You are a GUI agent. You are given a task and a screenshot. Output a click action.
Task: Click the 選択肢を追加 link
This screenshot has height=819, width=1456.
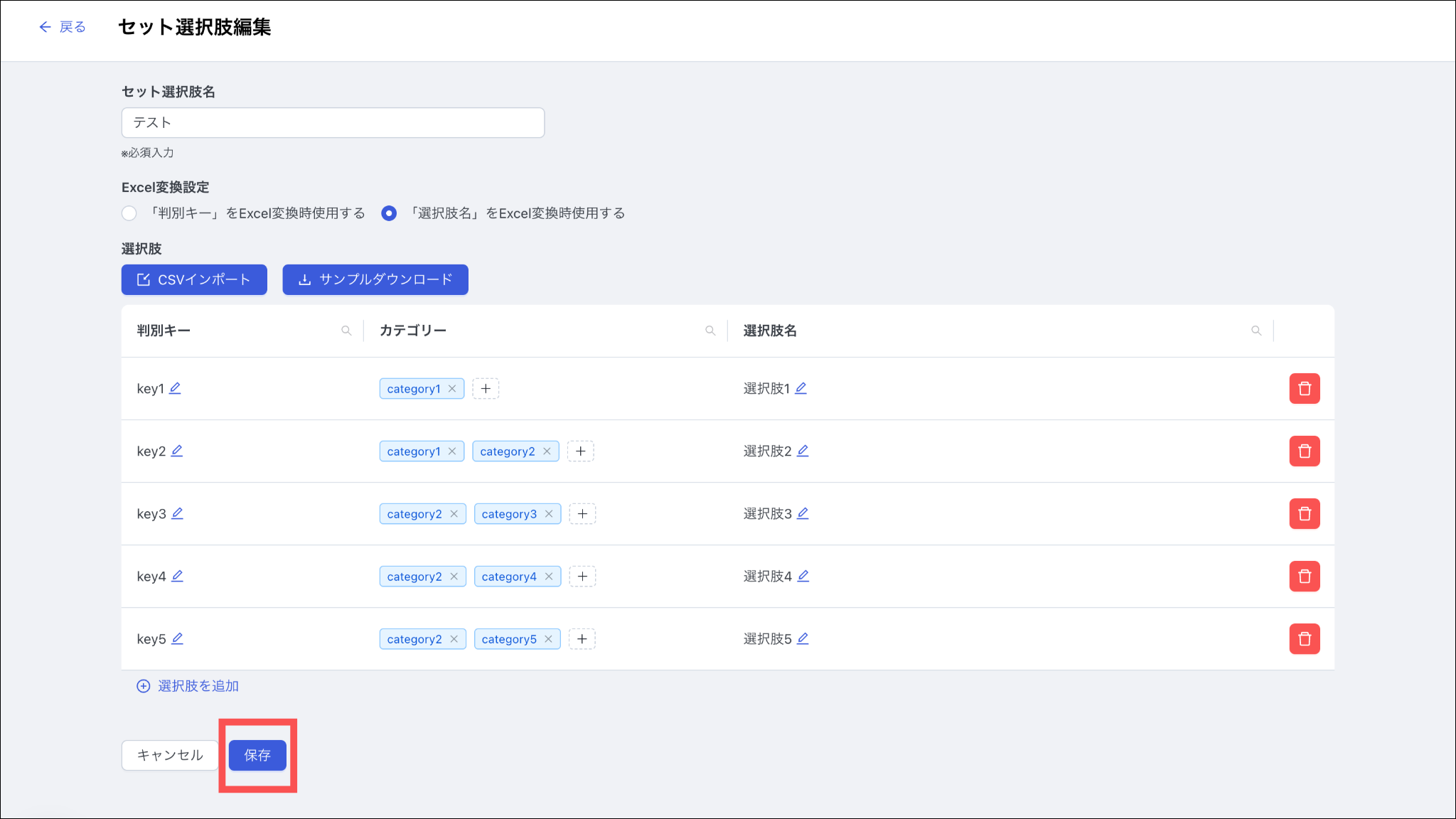click(188, 686)
